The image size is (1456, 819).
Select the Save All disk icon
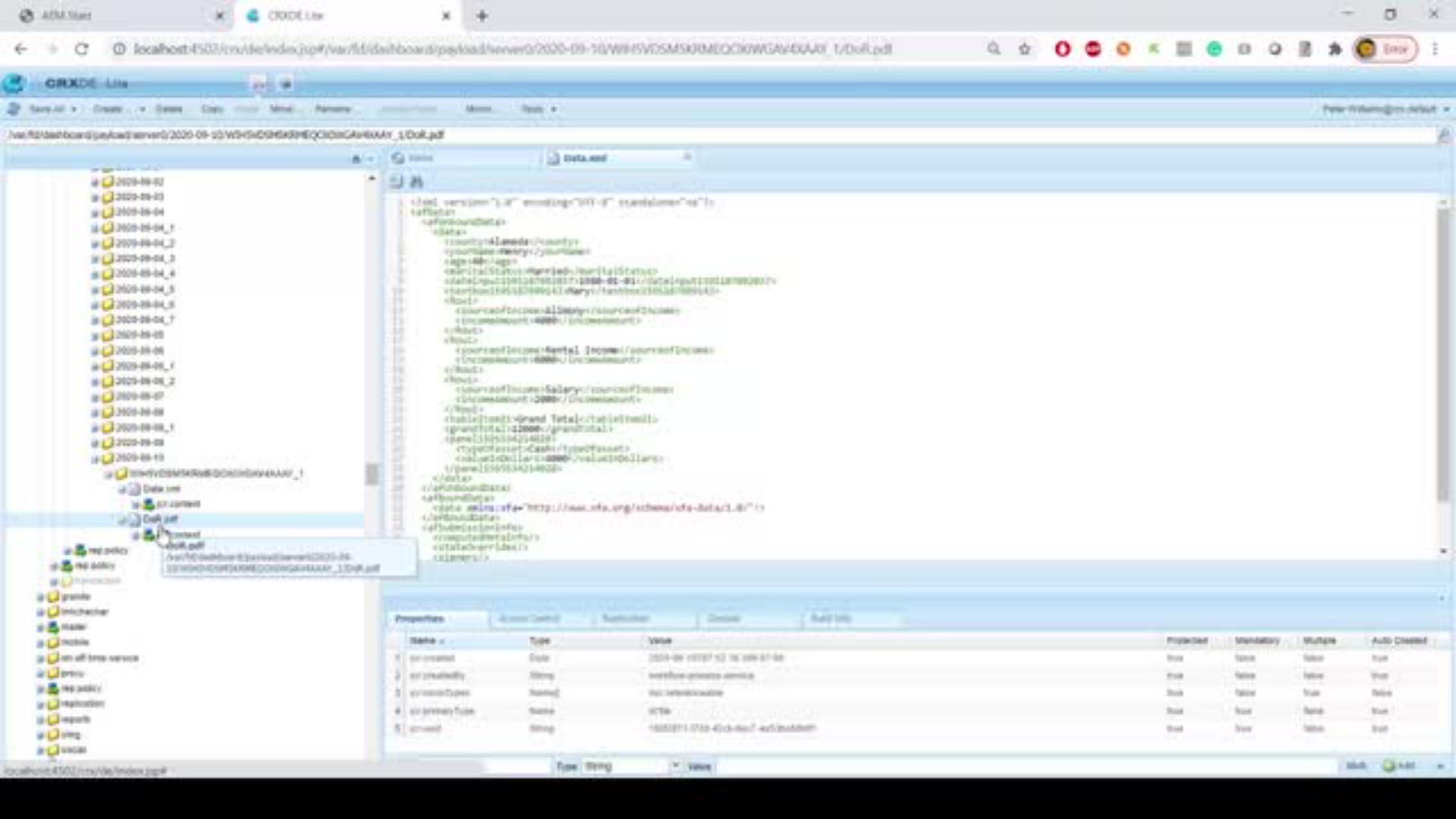tap(13, 108)
